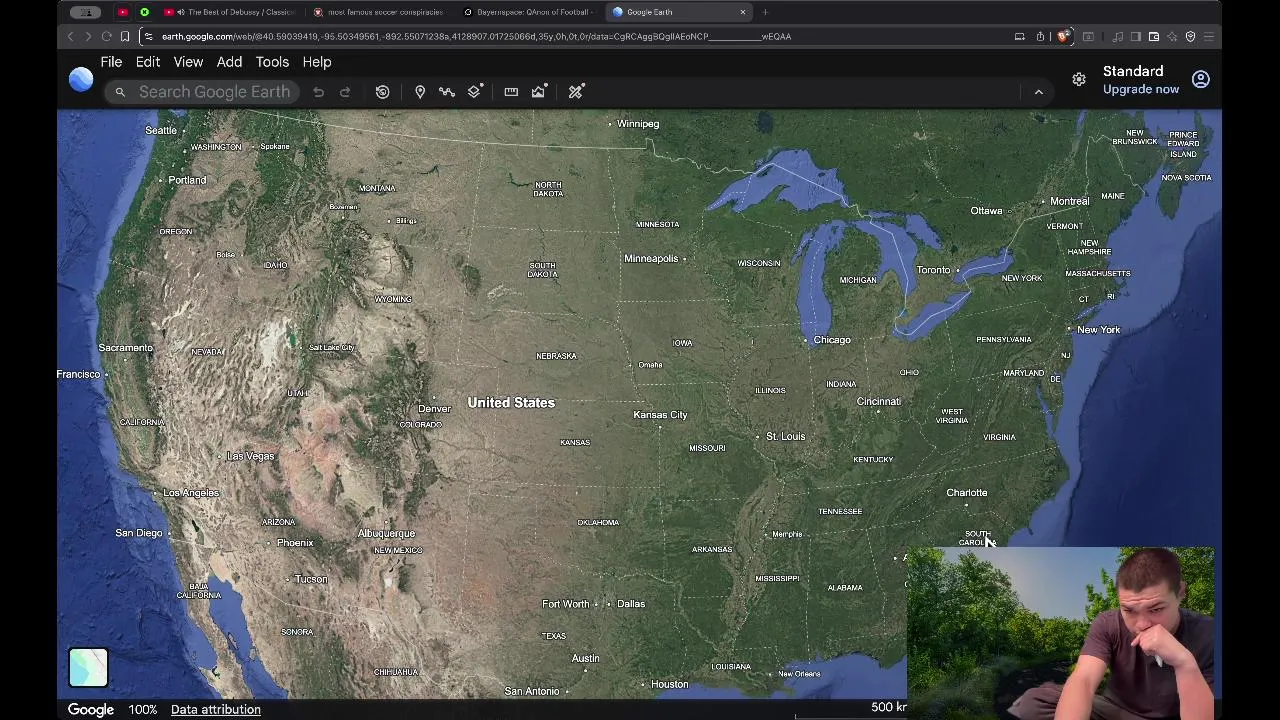Click Upgrade now link
The width and height of the screenshot is (1280, 720).
(1141, 90)
